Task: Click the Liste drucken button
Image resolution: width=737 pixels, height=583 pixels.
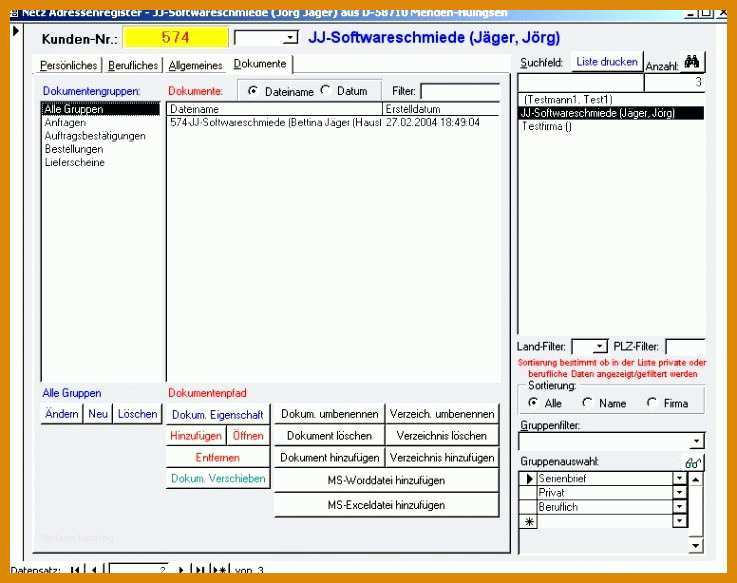Action: click(607, 62)
